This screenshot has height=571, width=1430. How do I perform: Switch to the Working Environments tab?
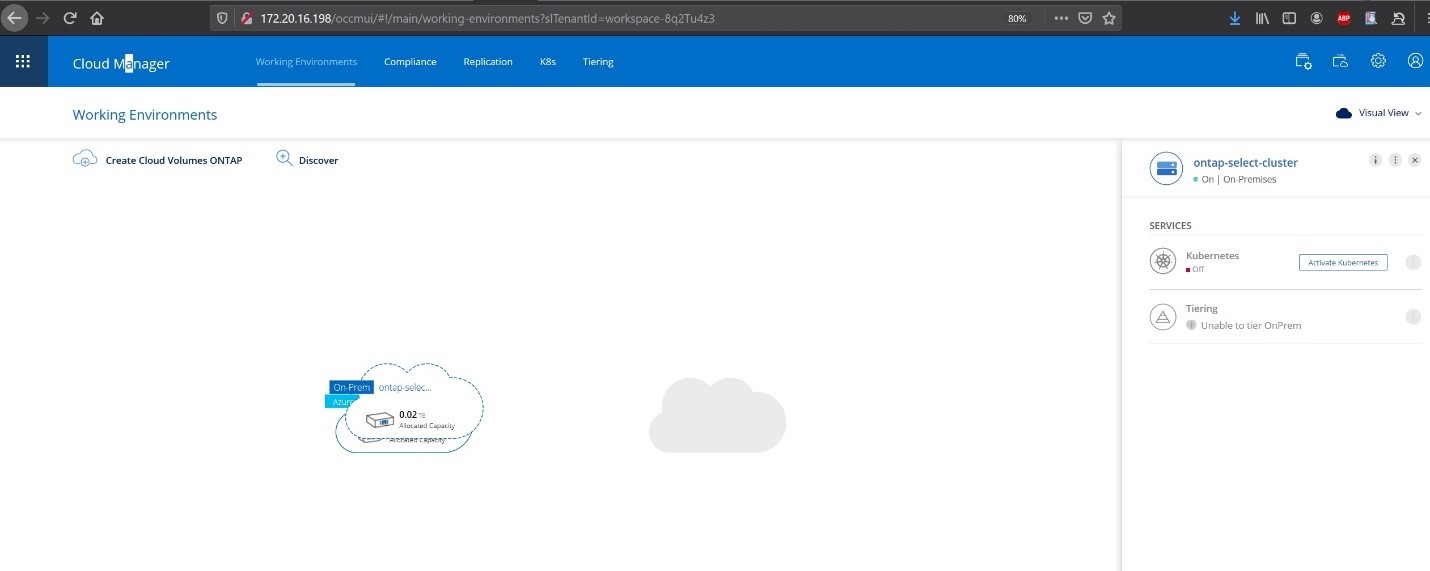click(x=306, y=62)
